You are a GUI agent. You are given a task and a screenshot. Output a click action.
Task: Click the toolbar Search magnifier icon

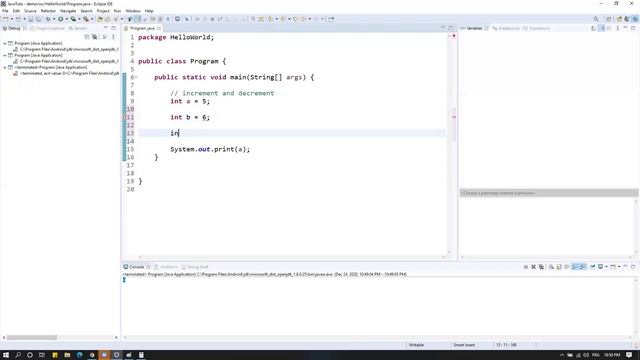[x=596, y=19]
